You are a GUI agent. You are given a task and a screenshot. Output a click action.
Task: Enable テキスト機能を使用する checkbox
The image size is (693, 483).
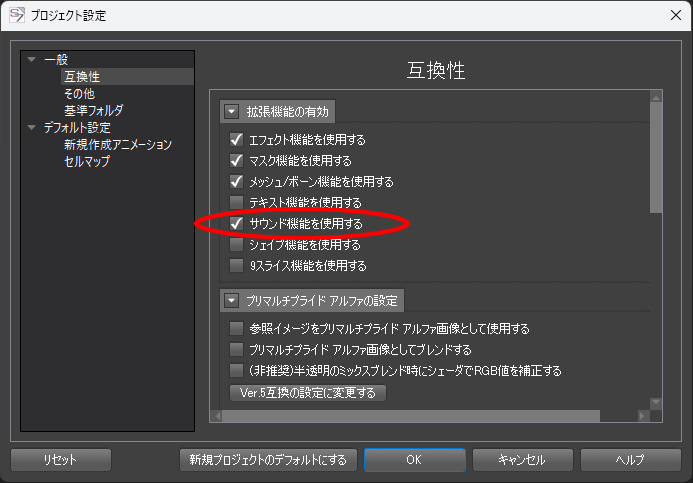pos(236,202)
